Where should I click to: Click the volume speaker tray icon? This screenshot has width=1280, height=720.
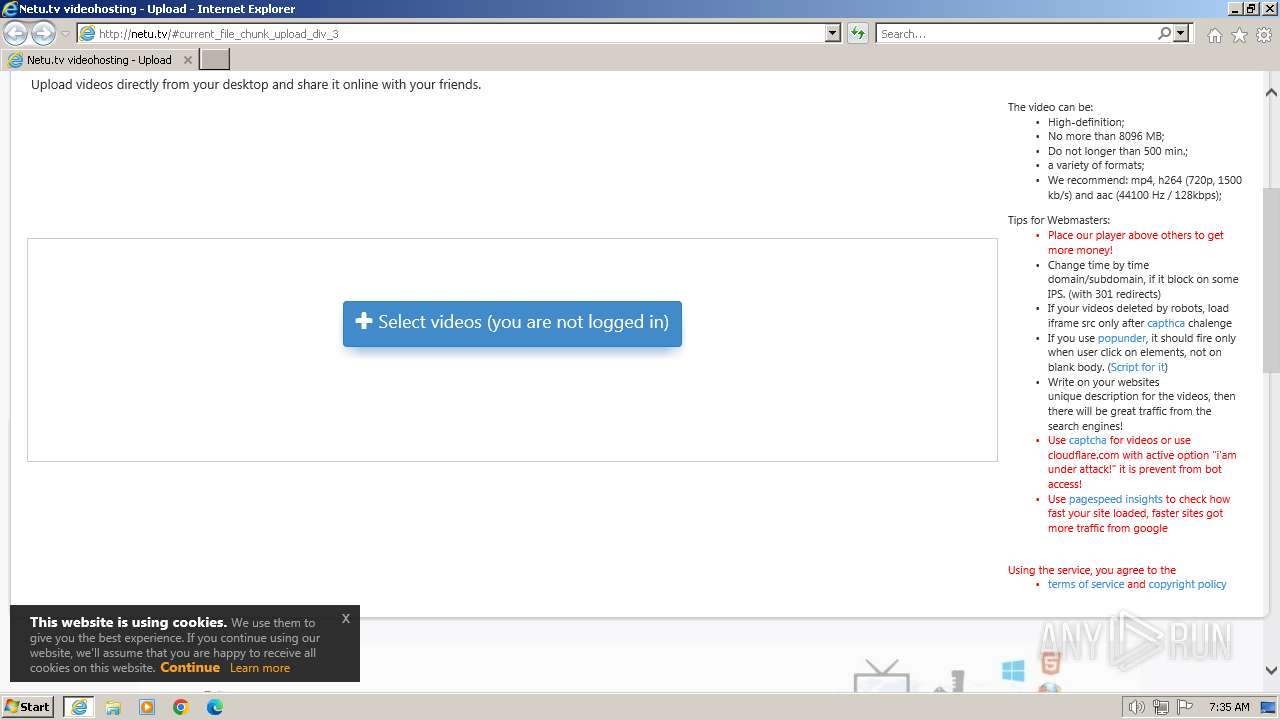coord(1136,707)
